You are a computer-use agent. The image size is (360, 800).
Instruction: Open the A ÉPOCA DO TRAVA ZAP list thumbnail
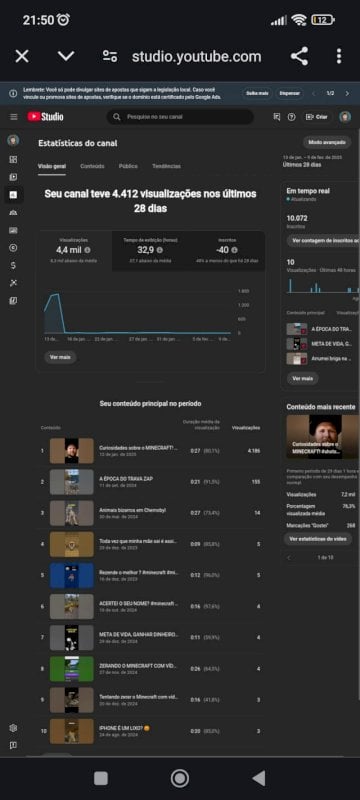pos(71,482)
